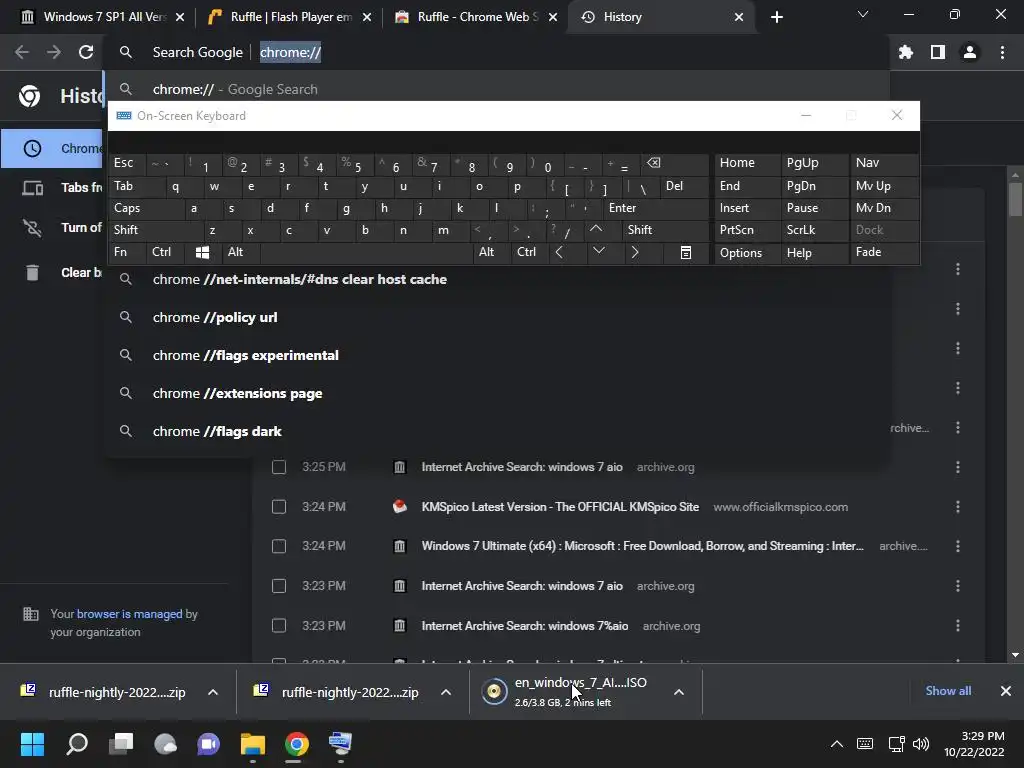Select the chrome://flags dark suggestion

[x=499, y=431]
